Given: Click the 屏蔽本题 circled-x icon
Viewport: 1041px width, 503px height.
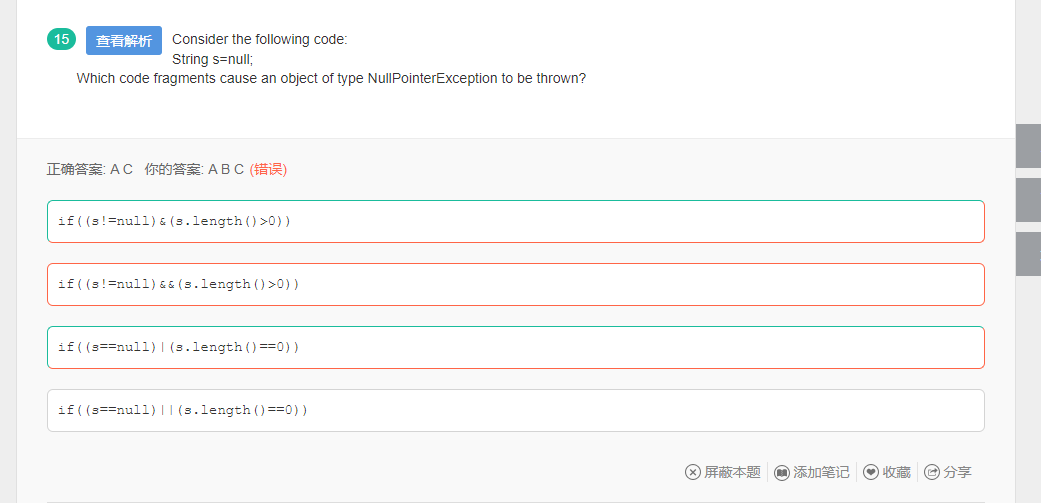Looking at the screenshot, I should tap(692, 472).
